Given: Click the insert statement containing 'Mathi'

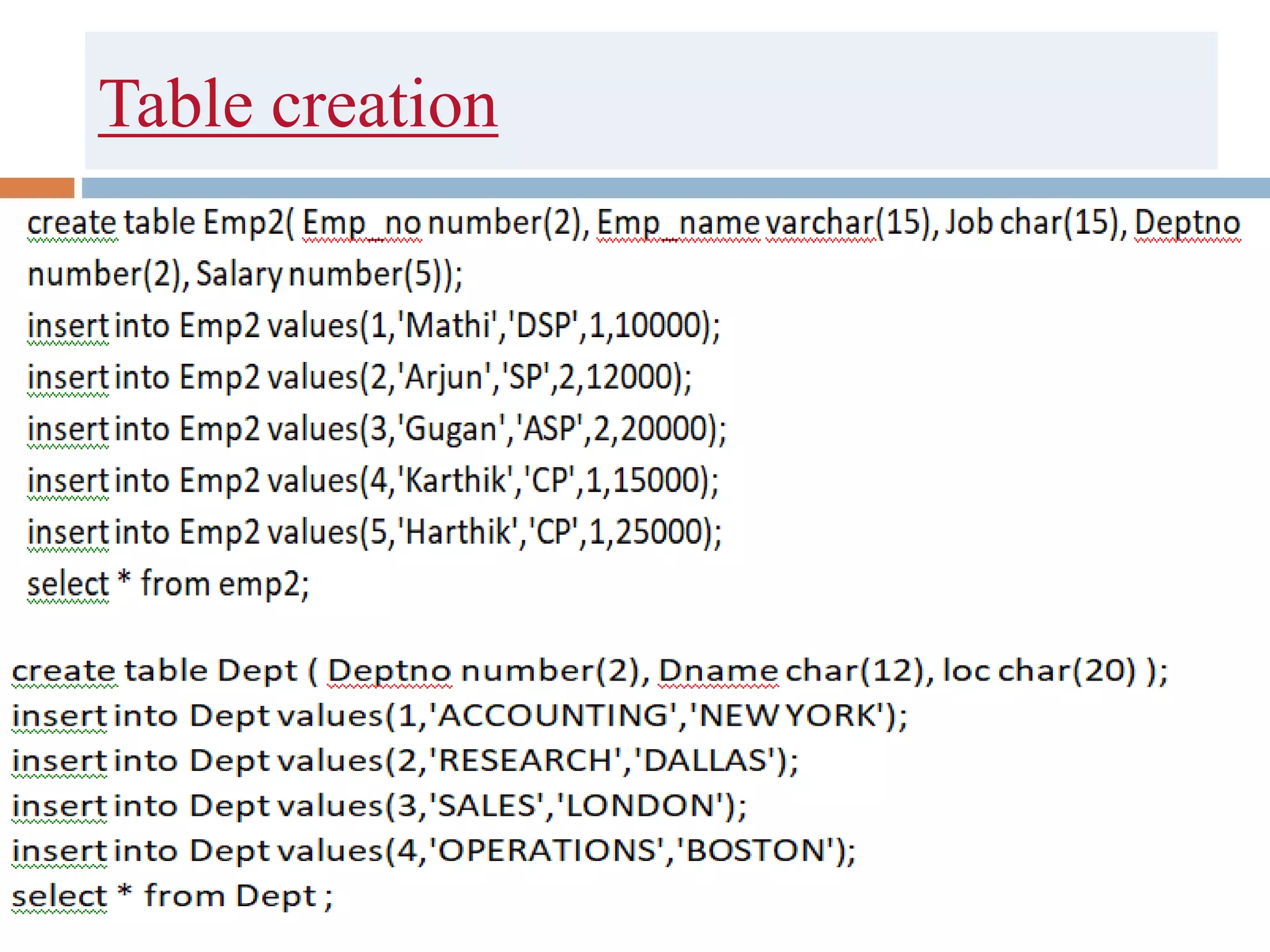Looking at the screenshot, I should [x=373, y=326].
